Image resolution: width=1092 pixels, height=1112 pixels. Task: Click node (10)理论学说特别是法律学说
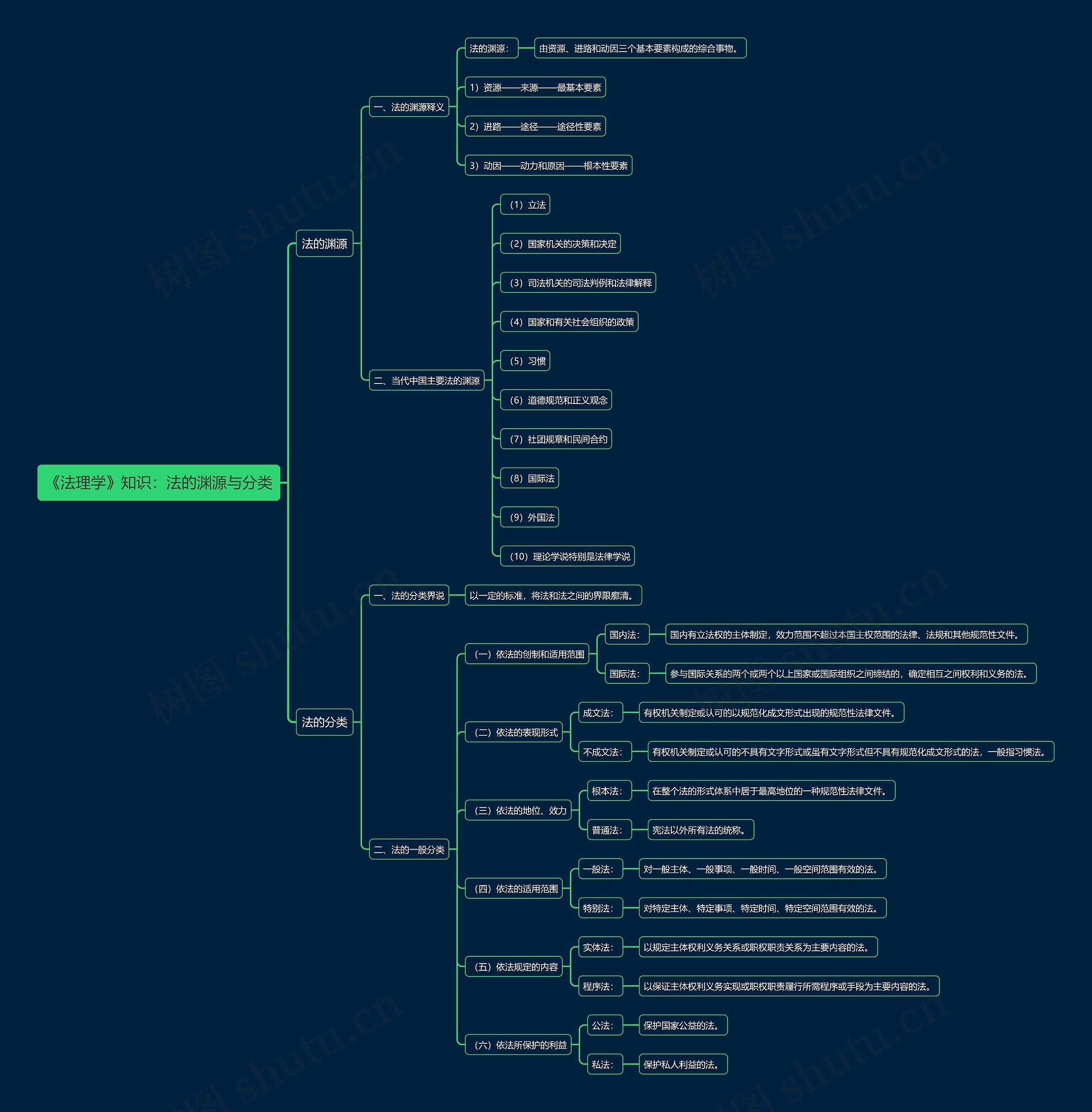[567, 556]
